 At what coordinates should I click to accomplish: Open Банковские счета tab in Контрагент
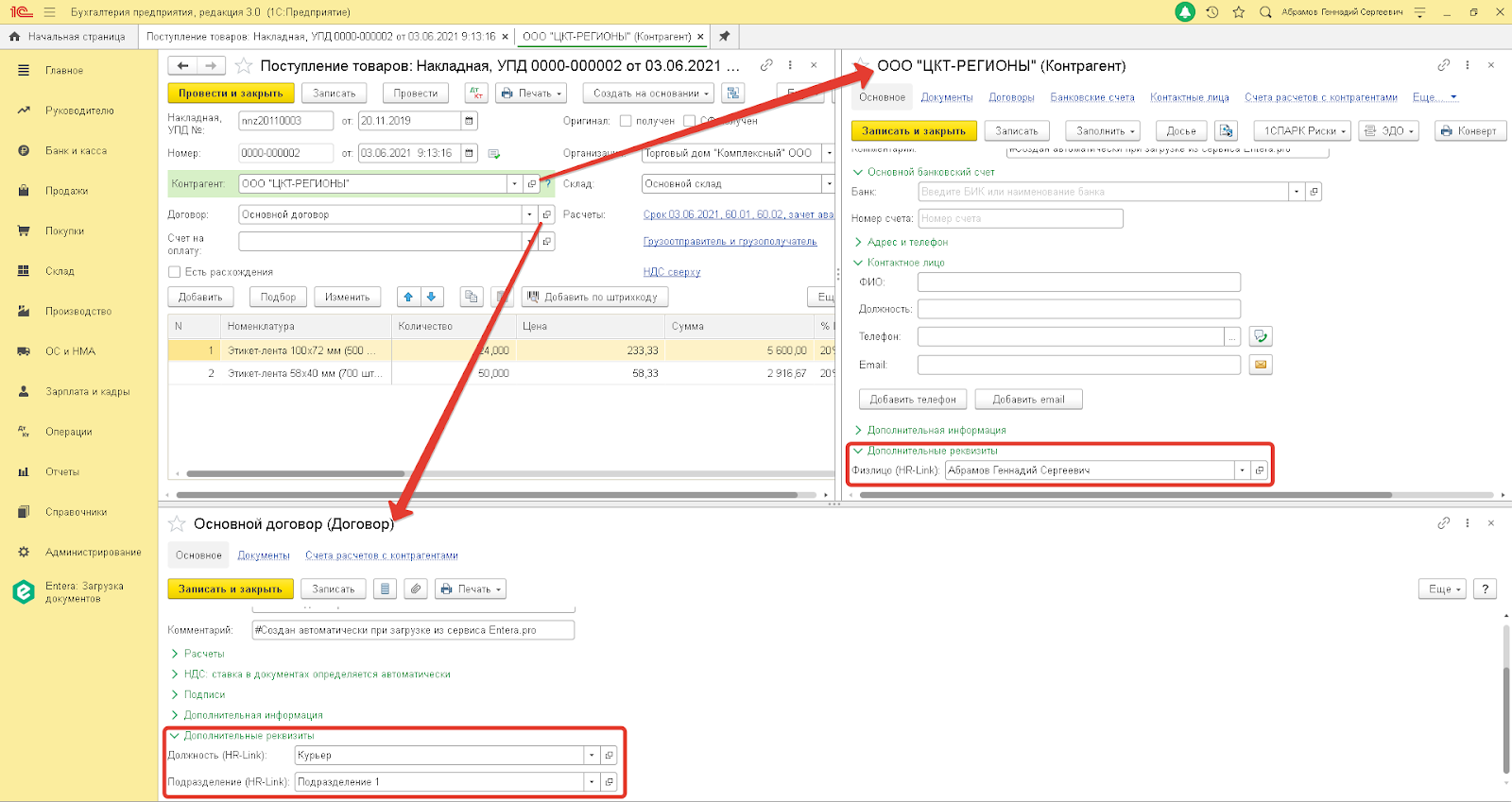pos(1092,97)
